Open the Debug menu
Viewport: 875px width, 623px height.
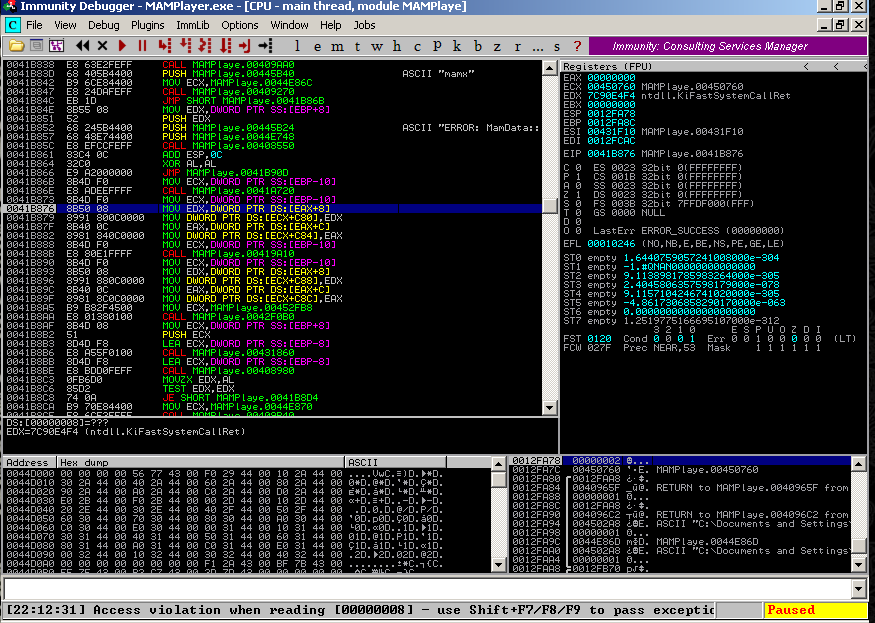click(104, 25)
